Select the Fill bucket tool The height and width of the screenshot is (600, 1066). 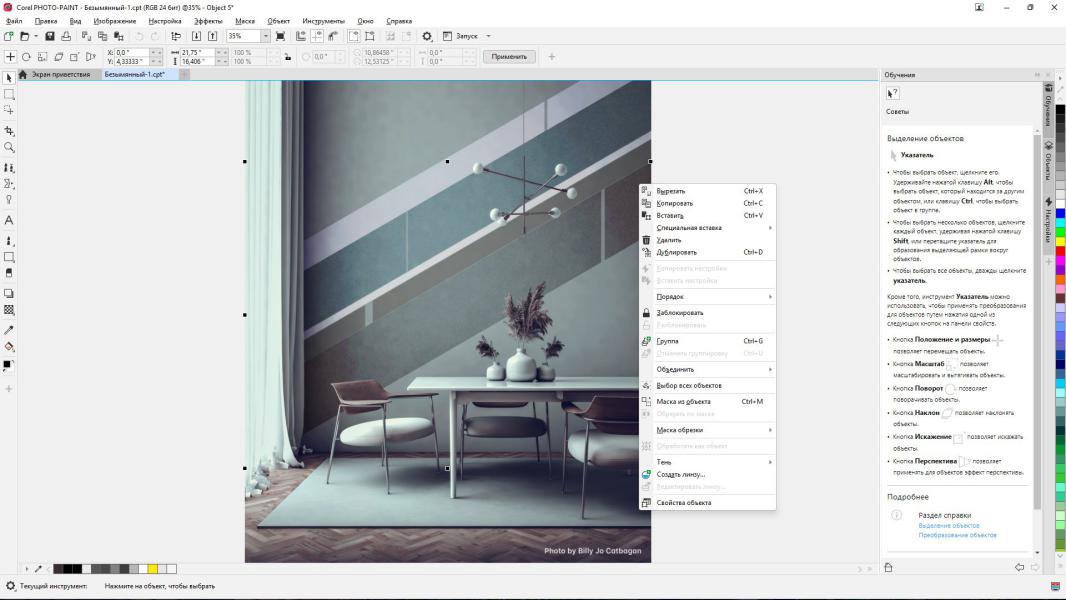point(9,346)
